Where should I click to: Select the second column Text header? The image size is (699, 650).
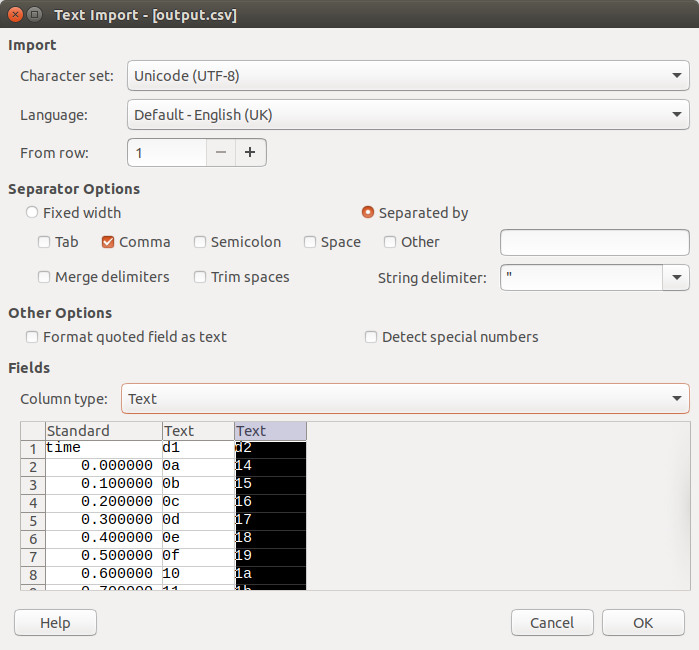pyautogui.click(x=198, y=431)
